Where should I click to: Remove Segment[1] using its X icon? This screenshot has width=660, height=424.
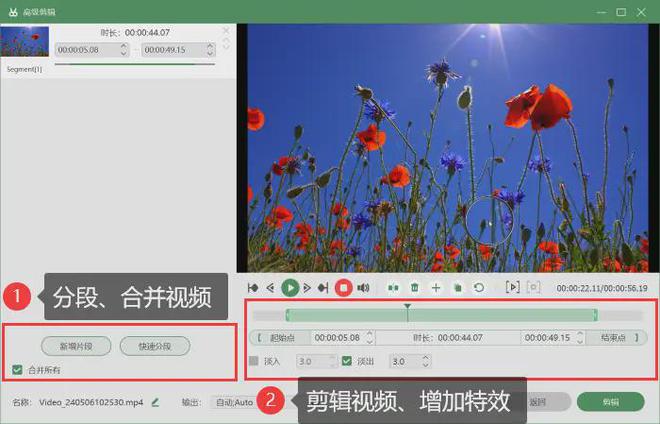point(226,30)
